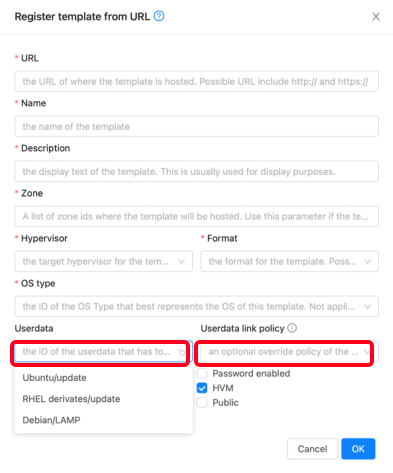Open the Format dropdown

pyautogui.click(x=289, y=261)
